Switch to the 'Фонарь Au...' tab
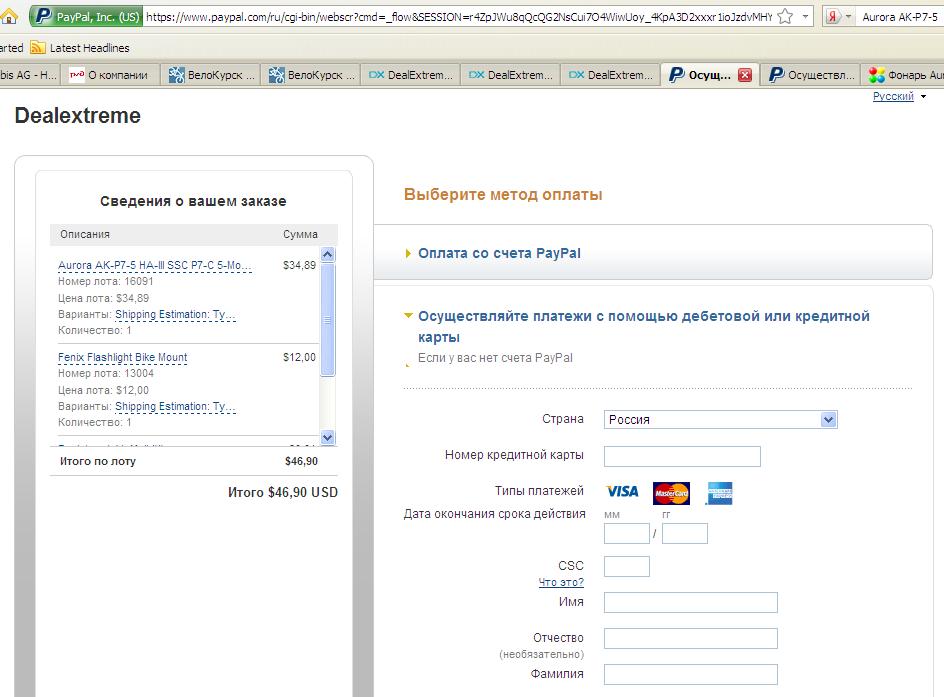Screen dimensions: 944x697 click(x=903, y=75)
